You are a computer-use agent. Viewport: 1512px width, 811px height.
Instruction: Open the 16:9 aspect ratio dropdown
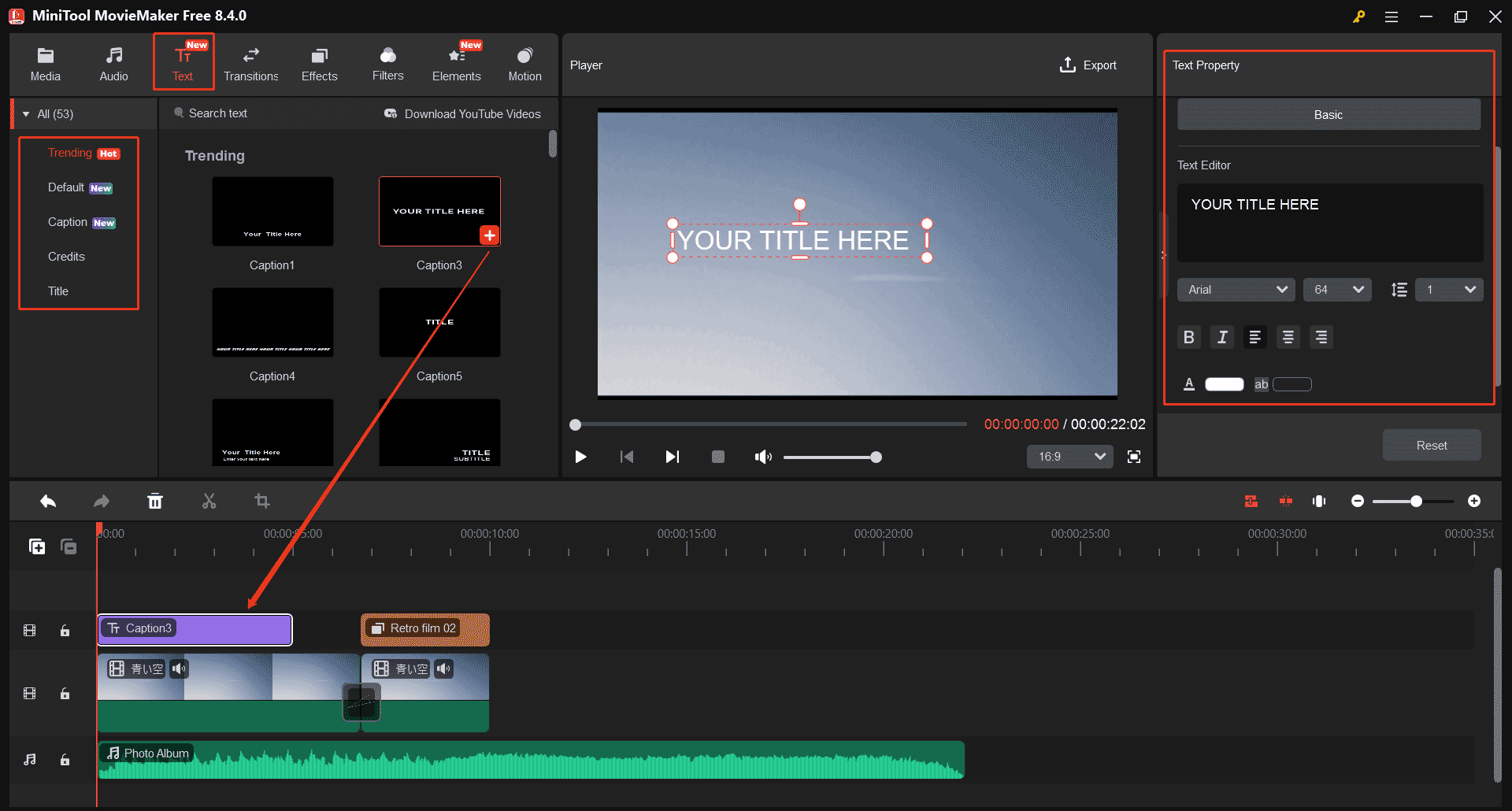point(1069,457)
